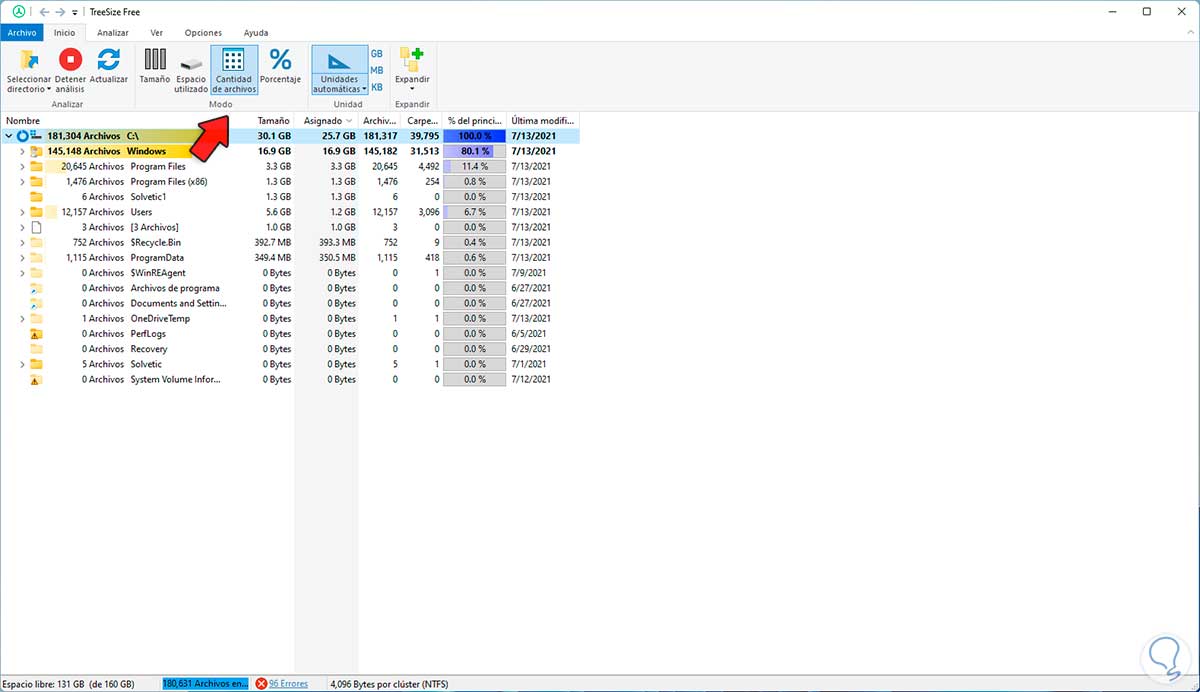1200x692 pixels.
Task: Click the Documents and Settings shortcut icon
Action: tap(37, 303)
